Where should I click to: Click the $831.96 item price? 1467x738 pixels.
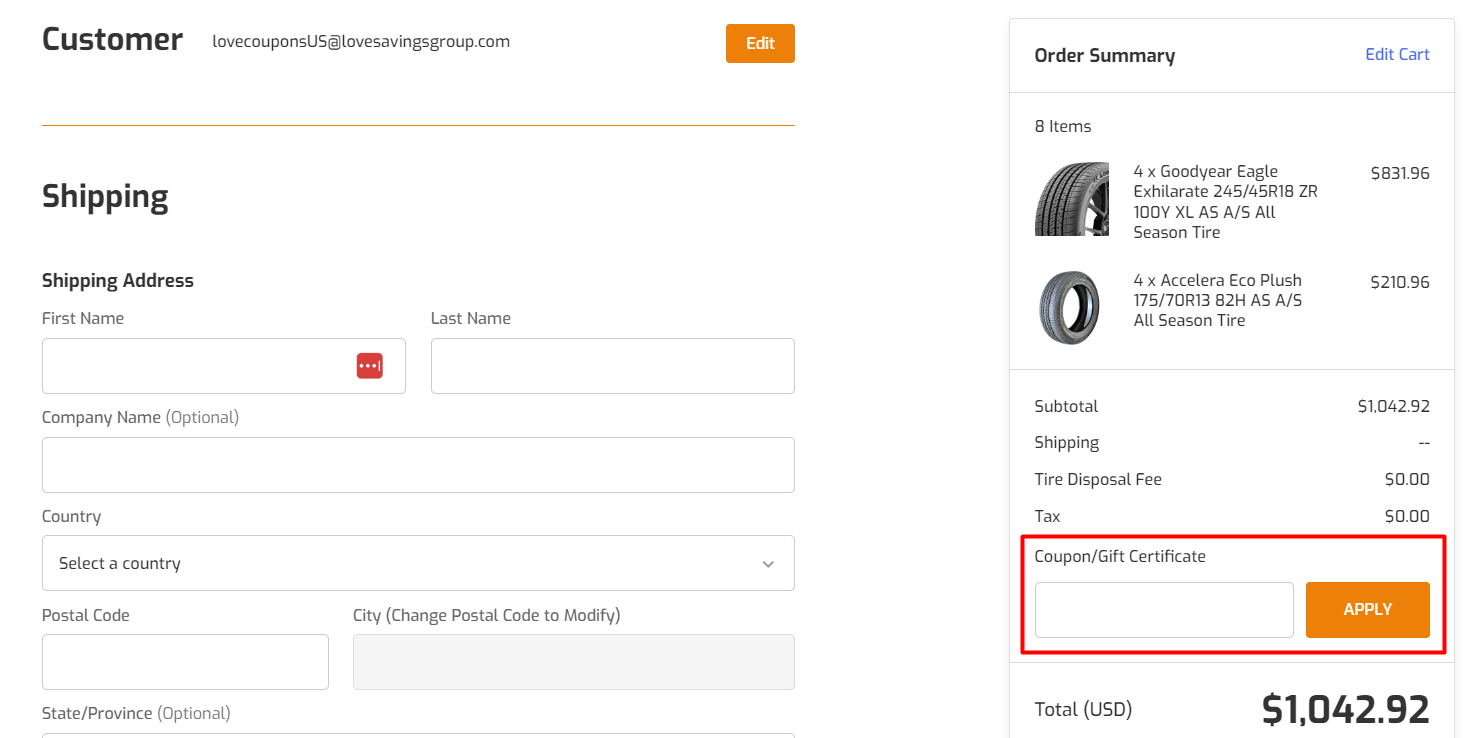[x=1400, y=173]
